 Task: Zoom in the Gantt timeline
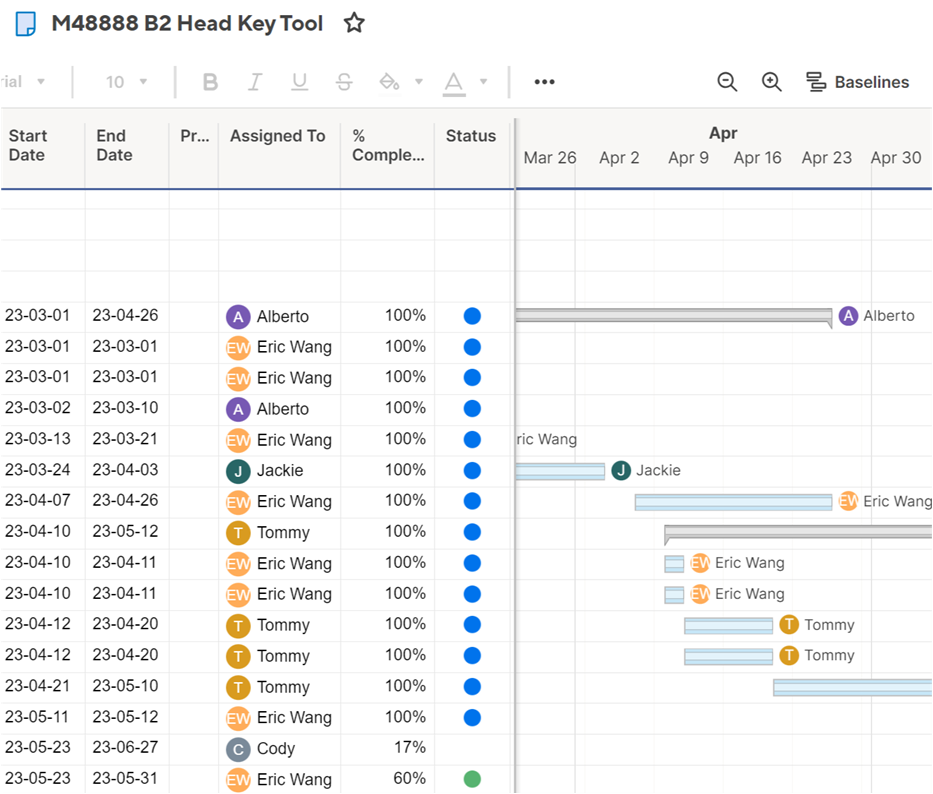[x=772, y=82]
